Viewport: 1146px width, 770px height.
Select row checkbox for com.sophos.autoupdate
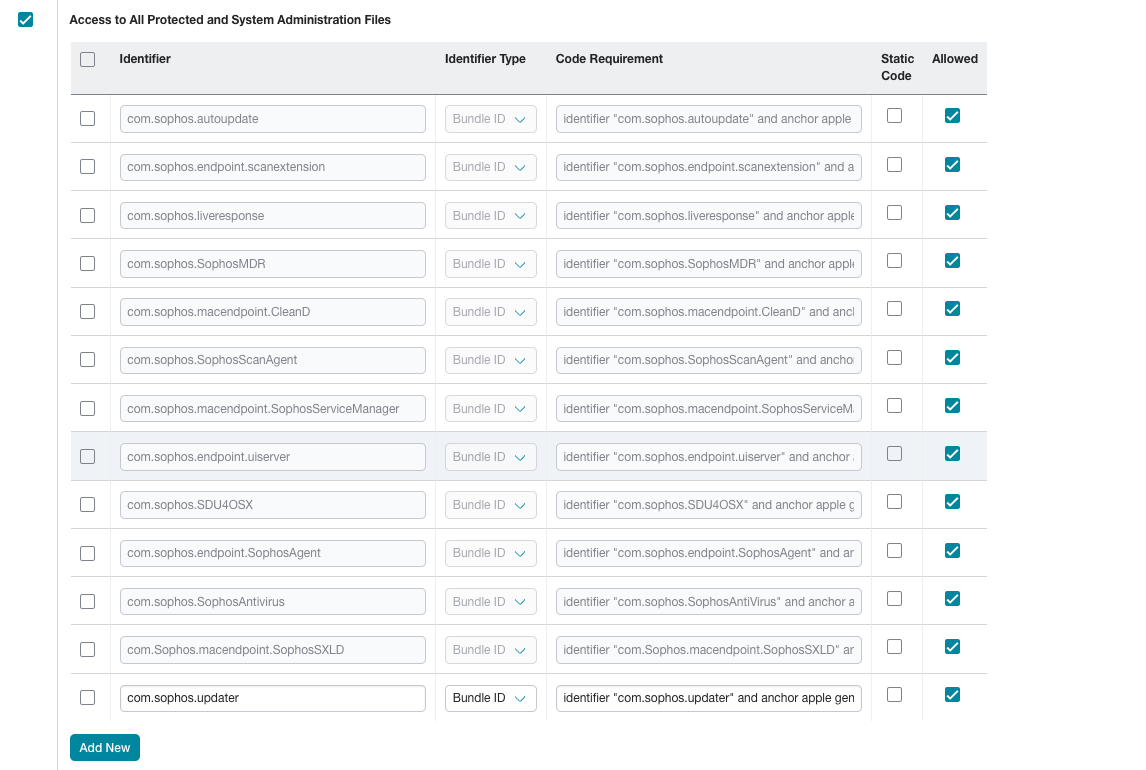point(88,118)
